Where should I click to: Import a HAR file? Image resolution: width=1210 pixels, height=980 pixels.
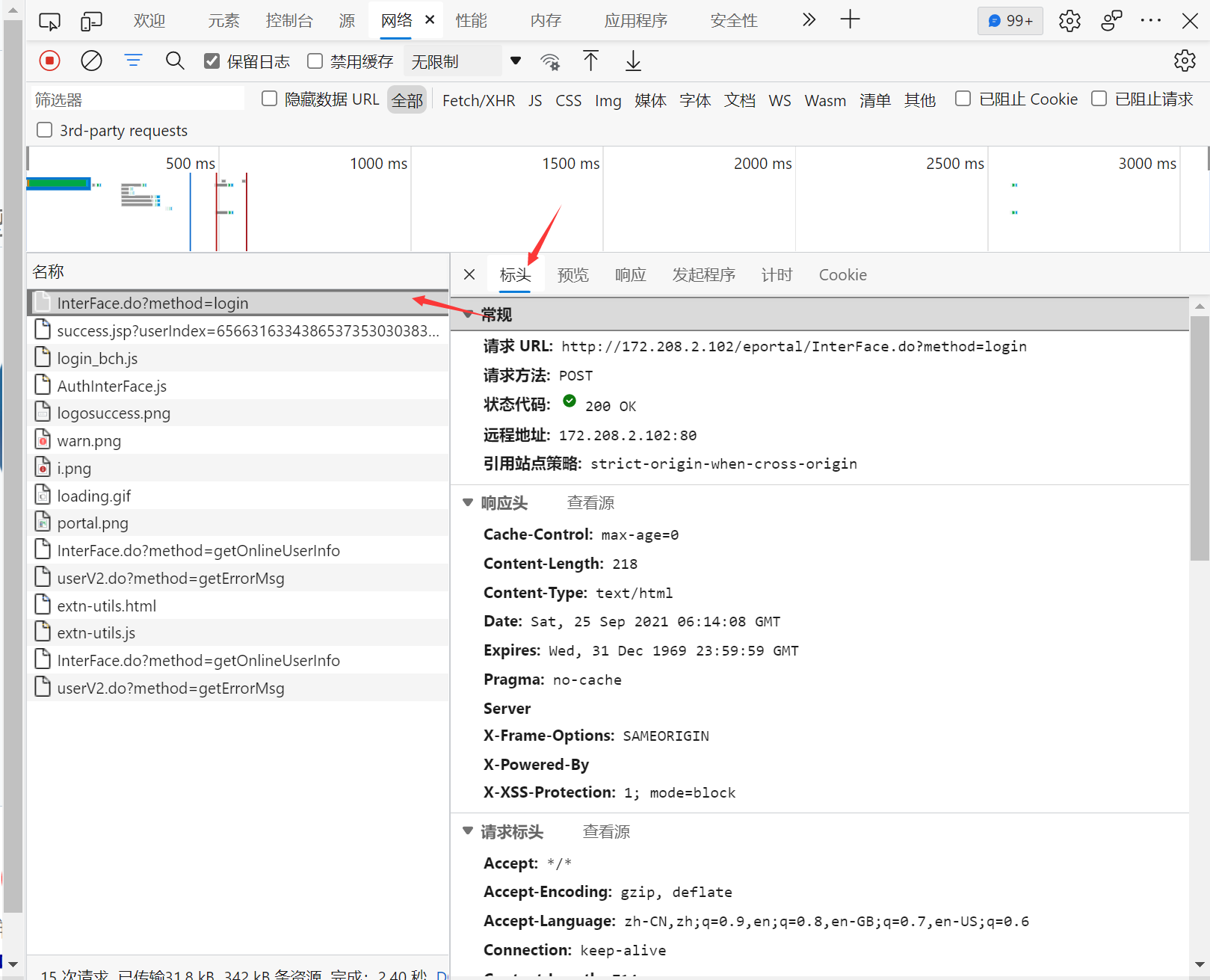tap(590, 61)
